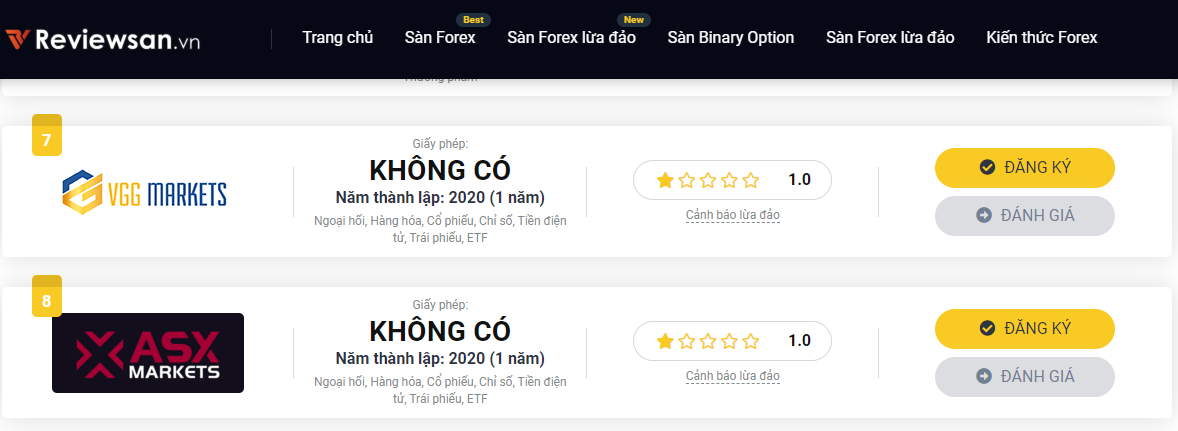Click the filled star in VGG Markets rating
The height and width of the screenshot is (431, 1178).
coord(665,180)
